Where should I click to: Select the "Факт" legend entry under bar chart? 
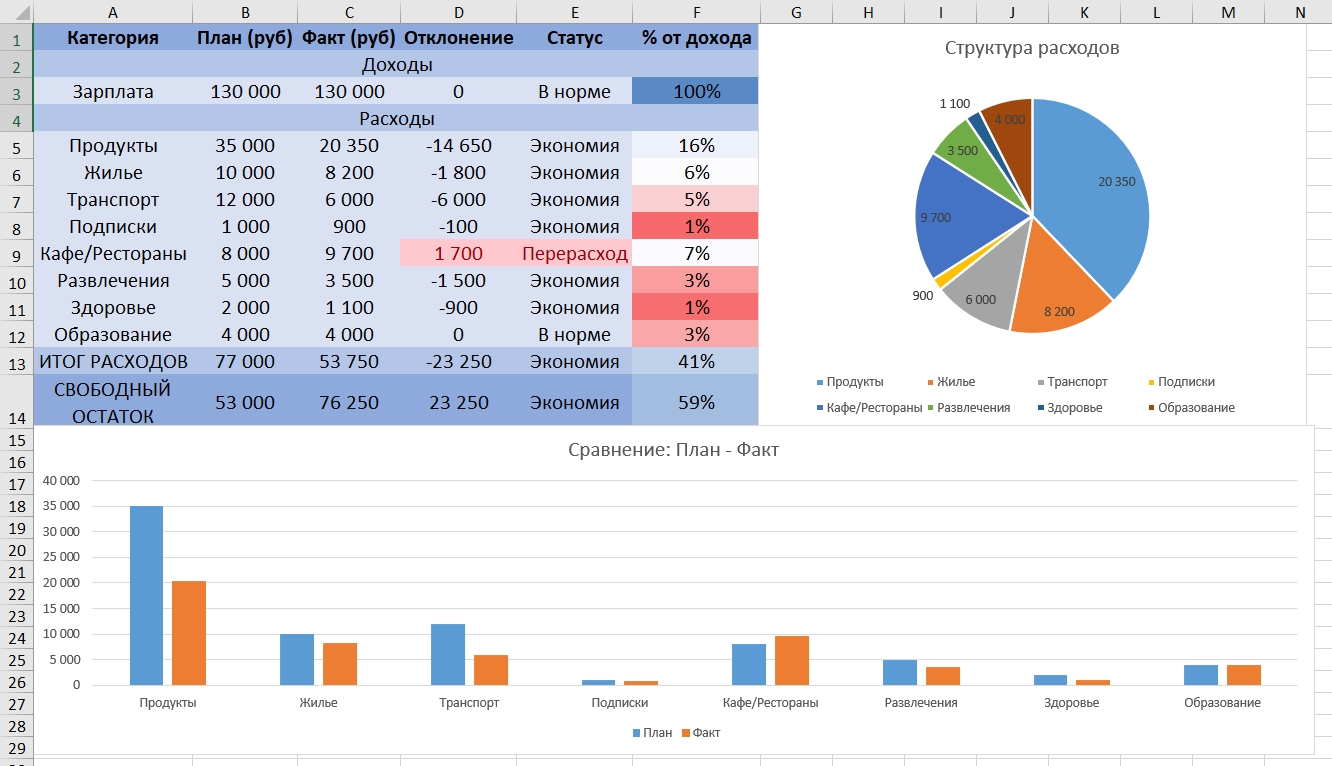(x=706, y=733)
